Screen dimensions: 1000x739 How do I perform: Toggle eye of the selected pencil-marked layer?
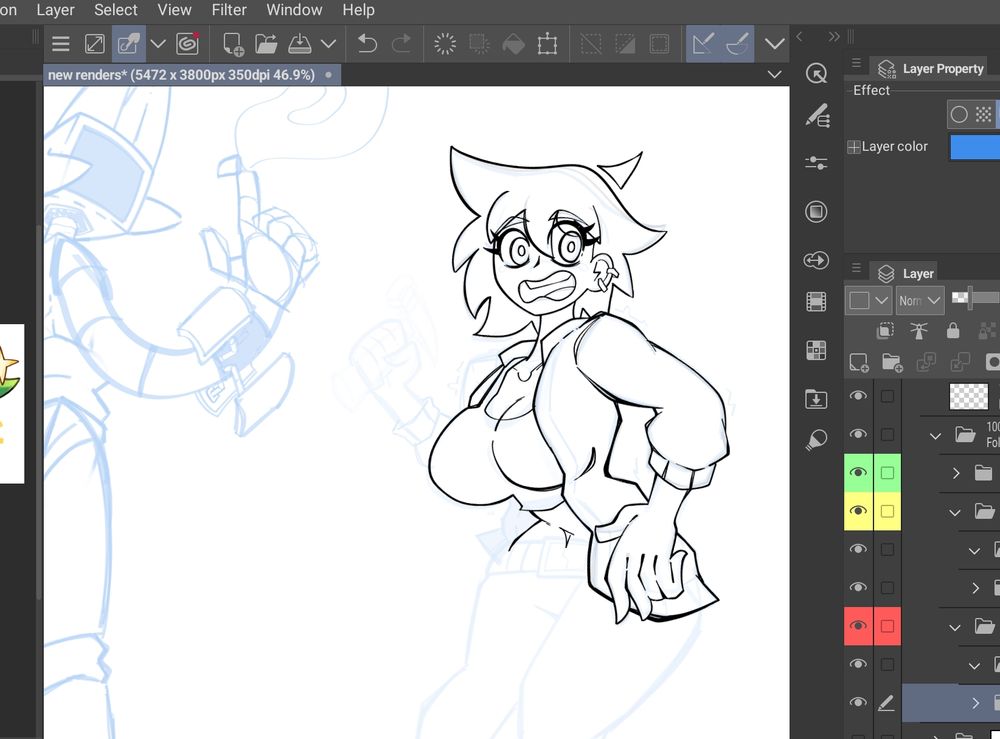click(x=858, y=702)
